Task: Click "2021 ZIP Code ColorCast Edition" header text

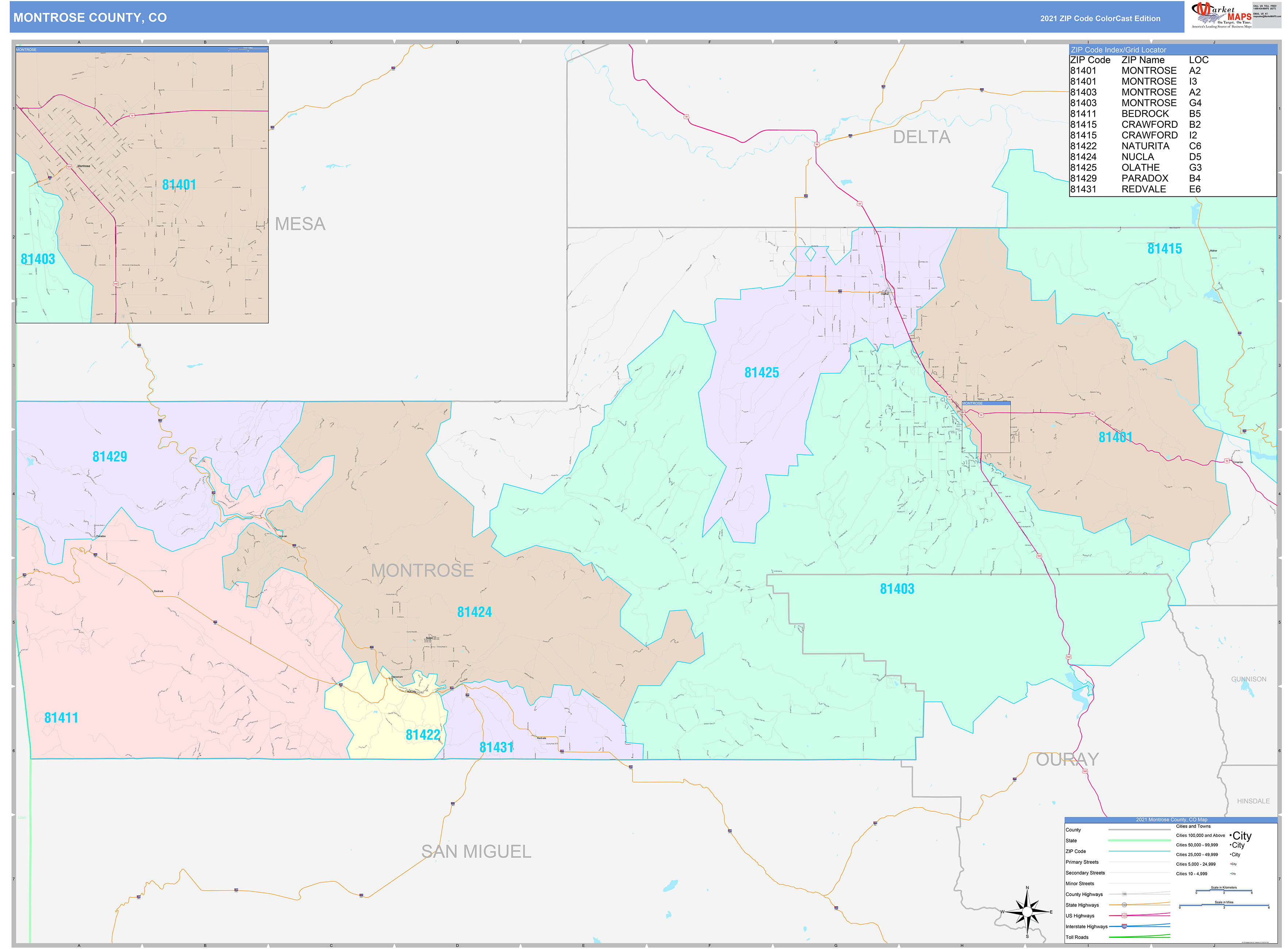Action: [1100, 18]
